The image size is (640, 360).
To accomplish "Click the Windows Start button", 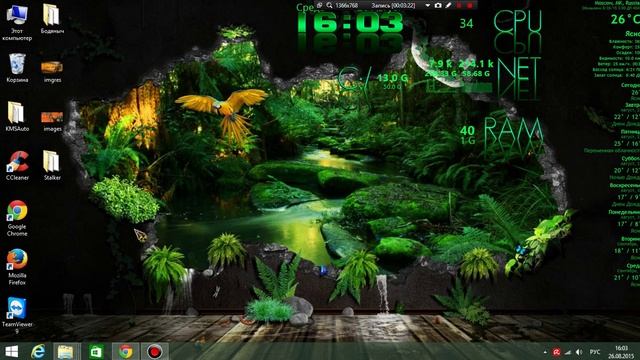I will [x=11, y=351].
